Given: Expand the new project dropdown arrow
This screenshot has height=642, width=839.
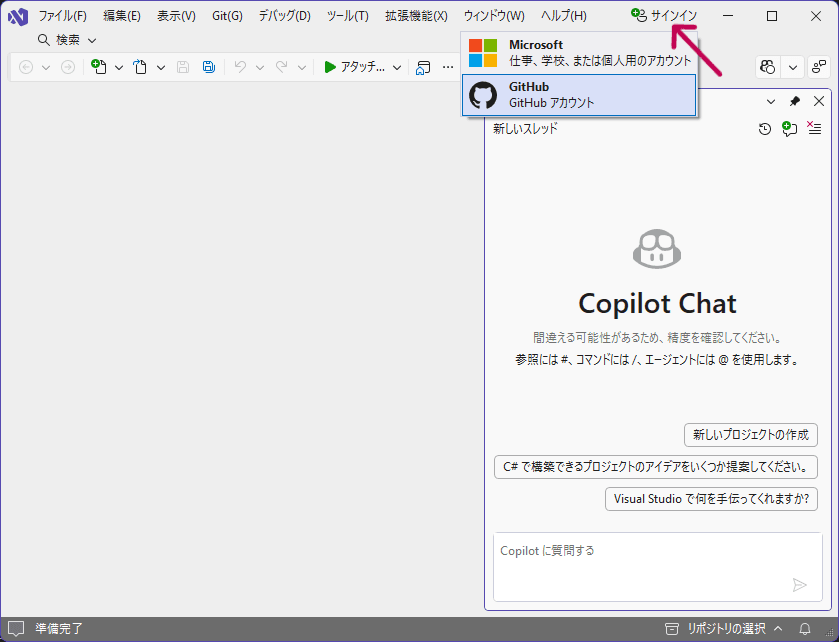Looking at the screenshot, I should point(119,67).
